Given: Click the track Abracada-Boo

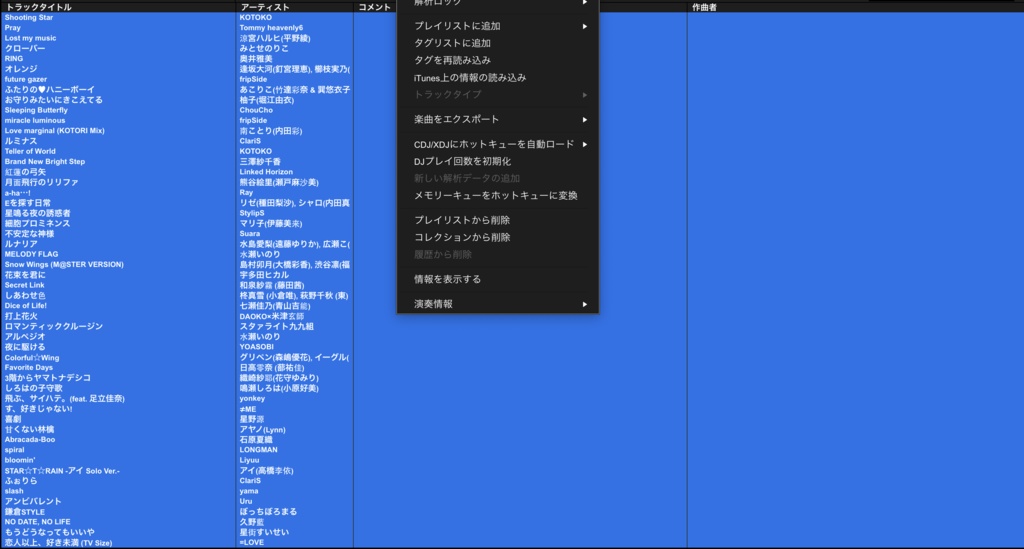Looking at the screenshot, I should pos(29,439).
